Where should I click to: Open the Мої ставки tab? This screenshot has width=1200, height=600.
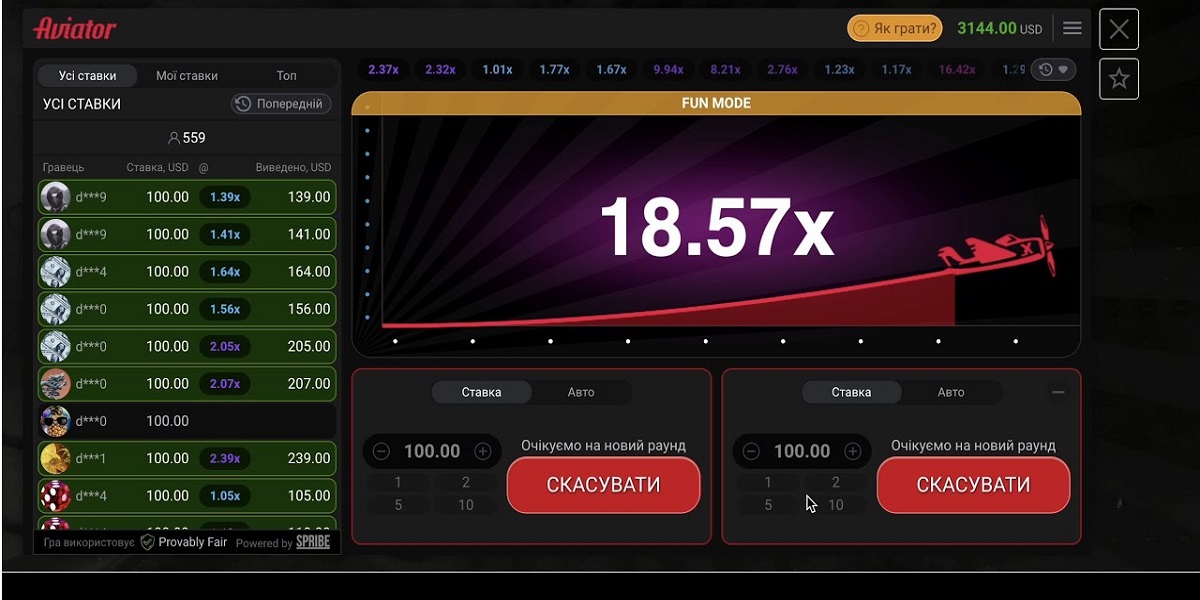[187, 76]
